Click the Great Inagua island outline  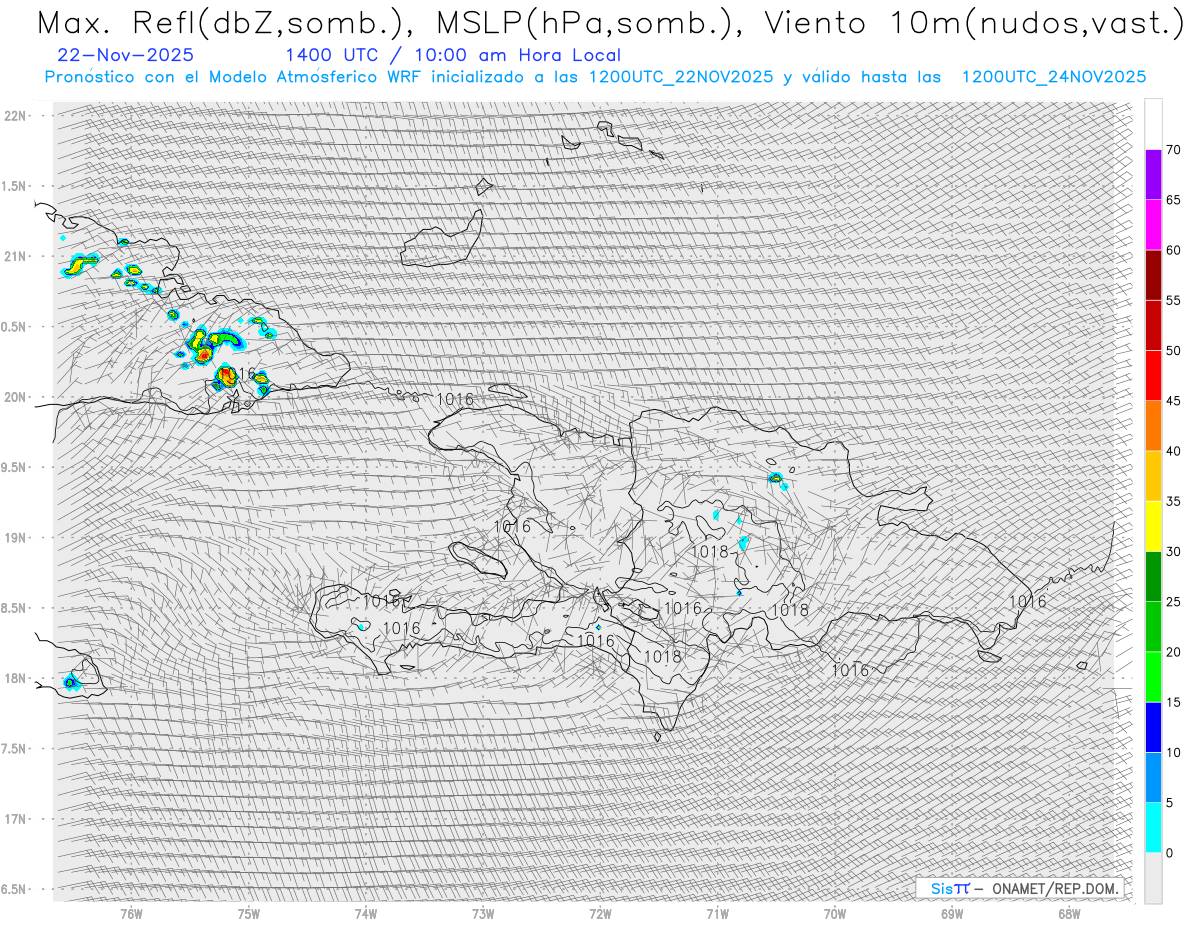pos(440,240)
